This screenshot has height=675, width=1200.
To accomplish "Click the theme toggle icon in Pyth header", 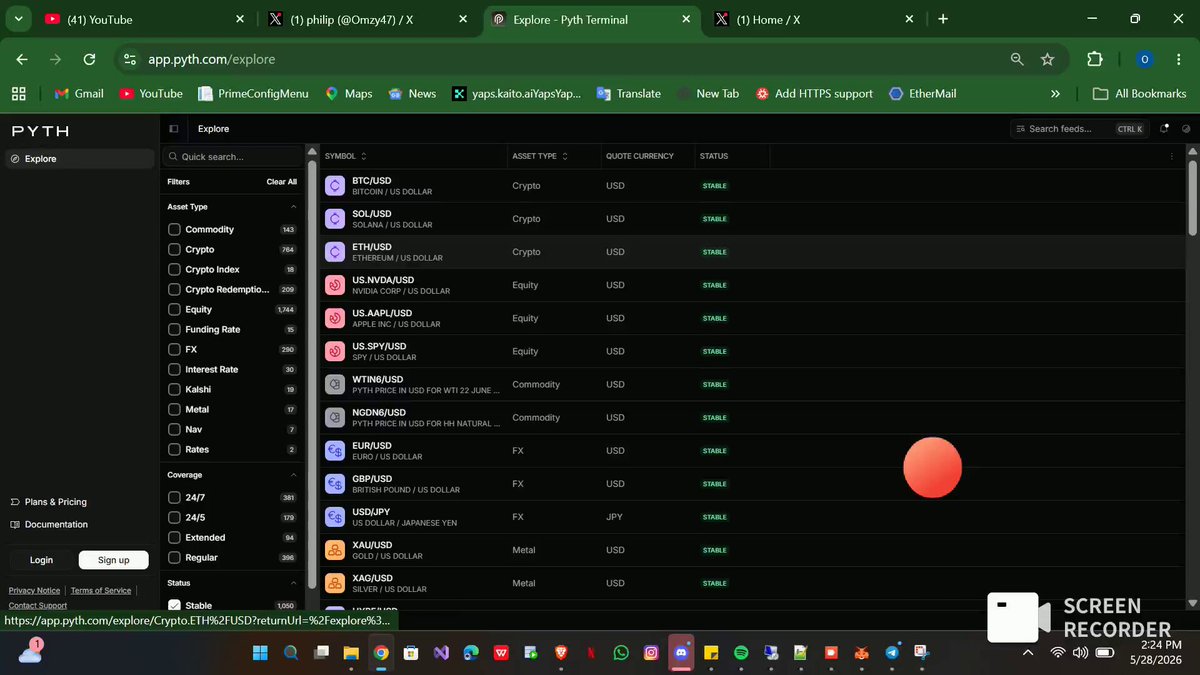I will click(1186, 128).
